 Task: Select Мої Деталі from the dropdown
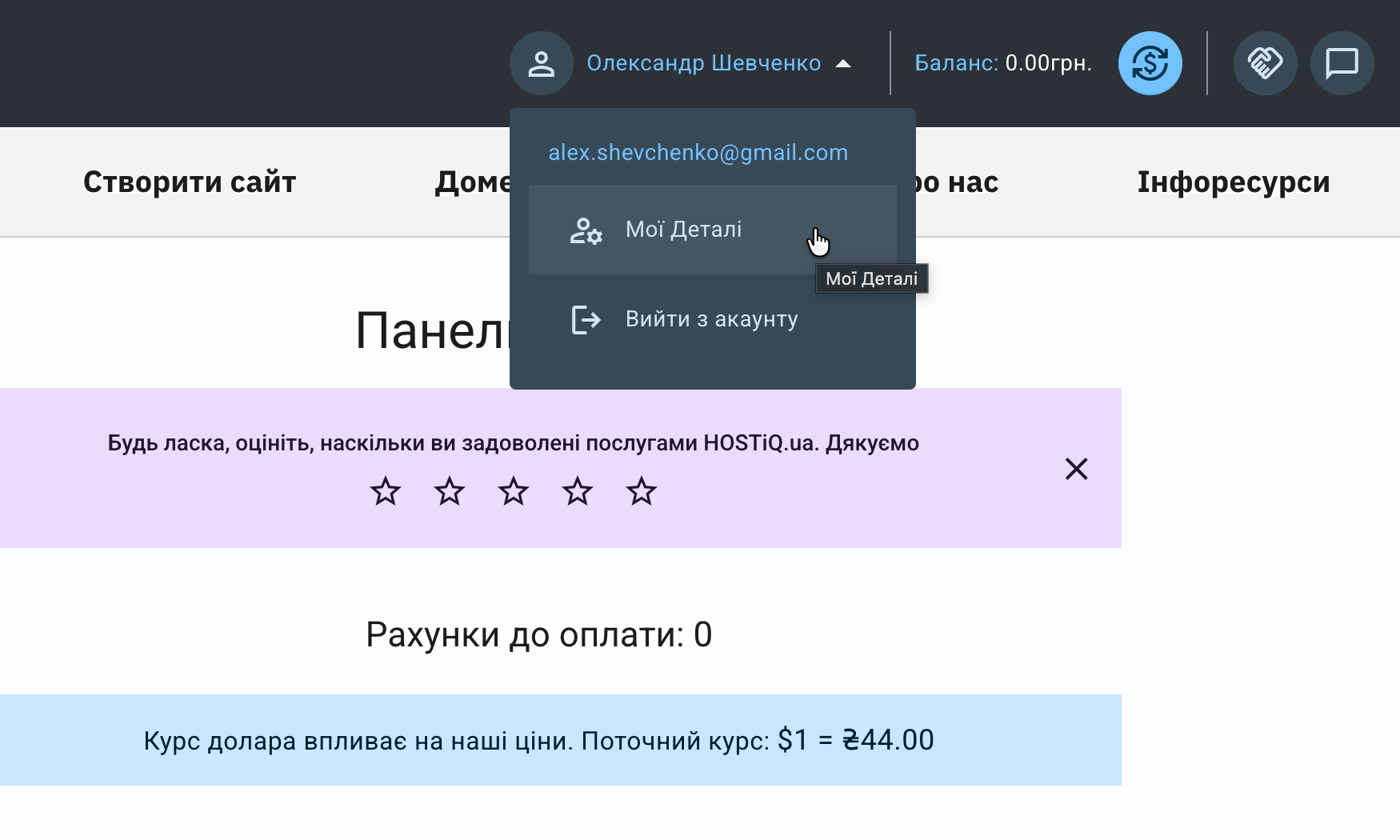(684, 230)
